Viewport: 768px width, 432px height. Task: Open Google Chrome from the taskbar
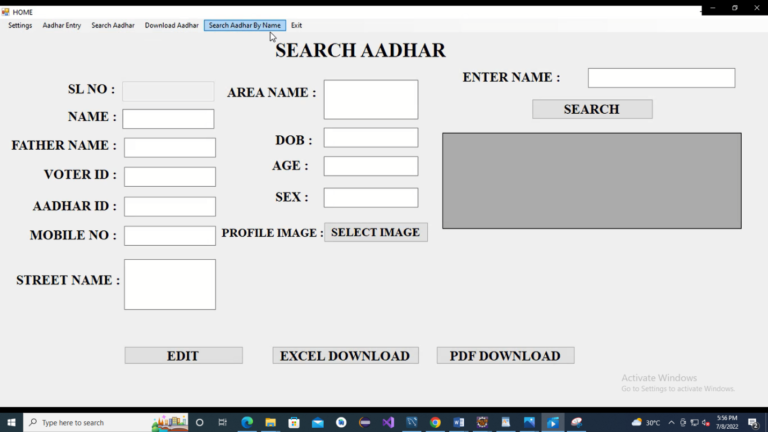(435, 423)
